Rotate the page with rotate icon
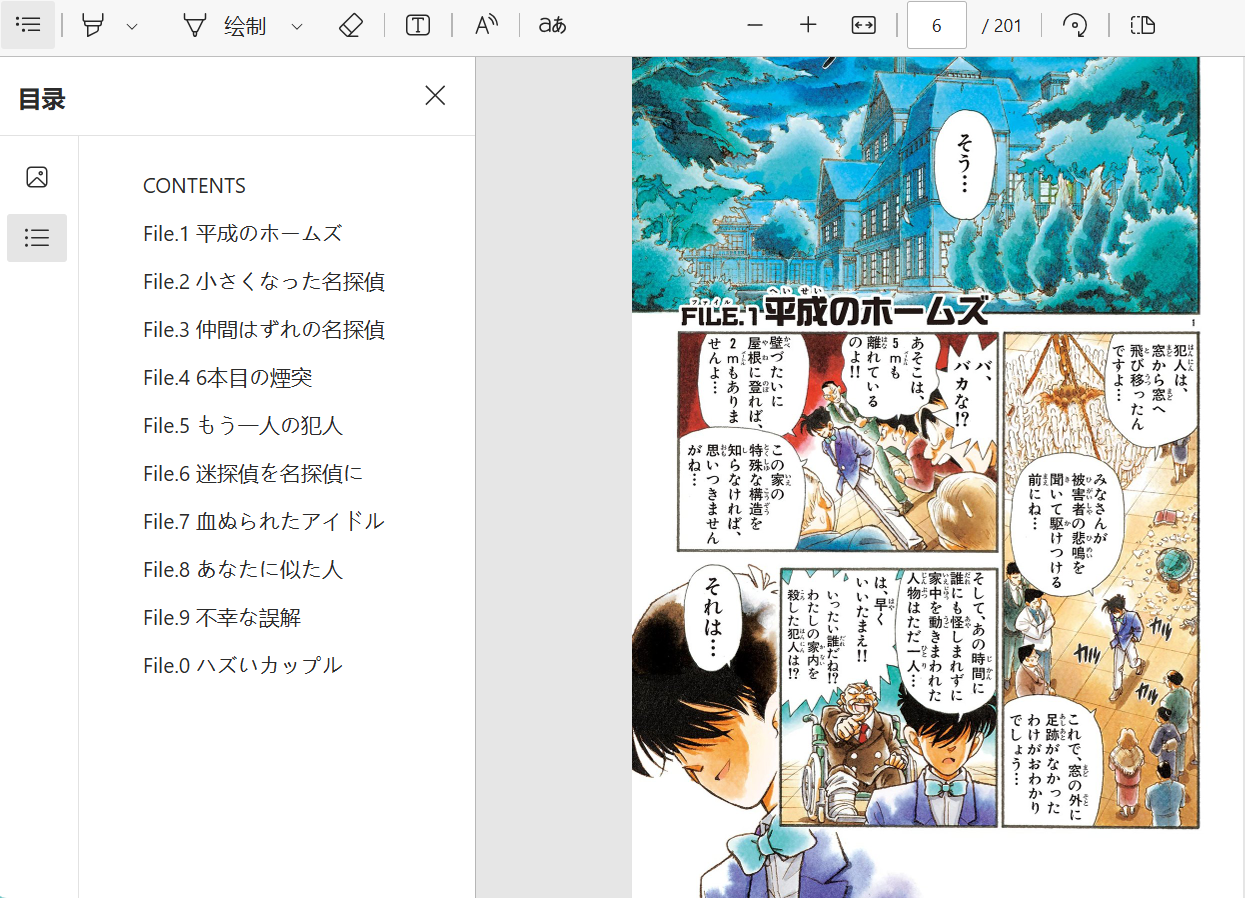 click(x=1075, y=26)
